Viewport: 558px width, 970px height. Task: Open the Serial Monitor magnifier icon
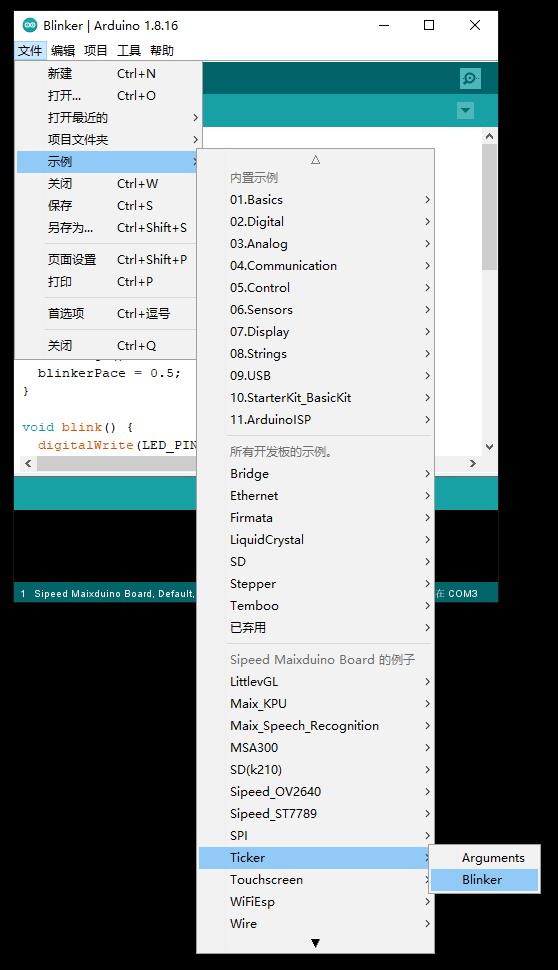470,79
